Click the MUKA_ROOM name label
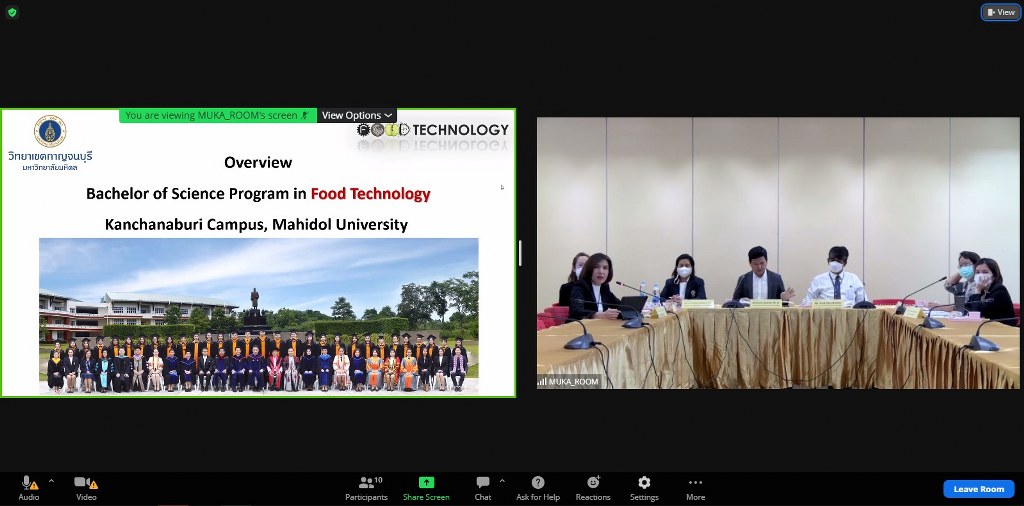The width and height of the screenshot is (1024, 506). [x=568, y=382]
